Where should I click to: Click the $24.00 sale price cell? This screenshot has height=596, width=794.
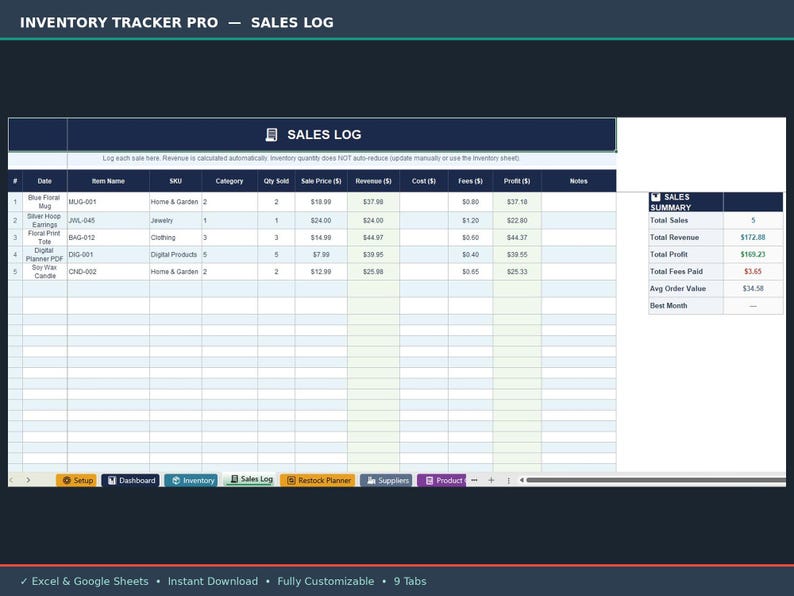[x=321, y=220]
